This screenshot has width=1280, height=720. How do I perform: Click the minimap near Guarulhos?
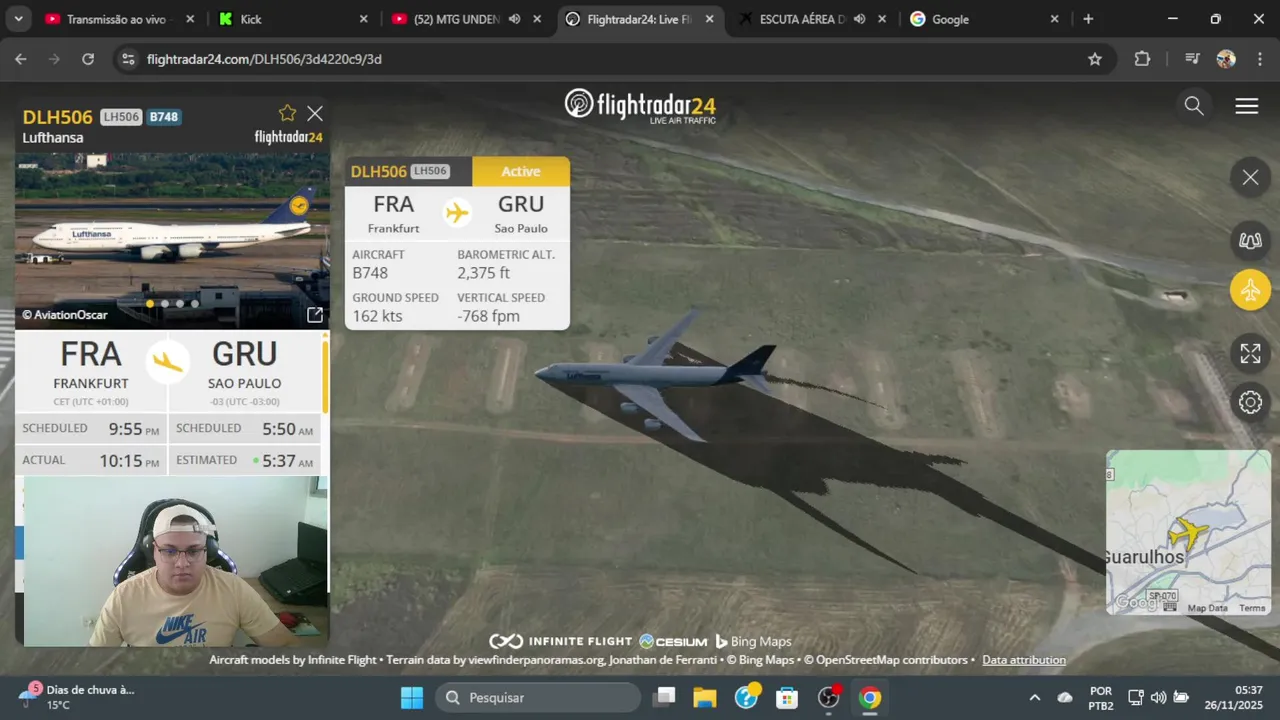pos(1188,532)
